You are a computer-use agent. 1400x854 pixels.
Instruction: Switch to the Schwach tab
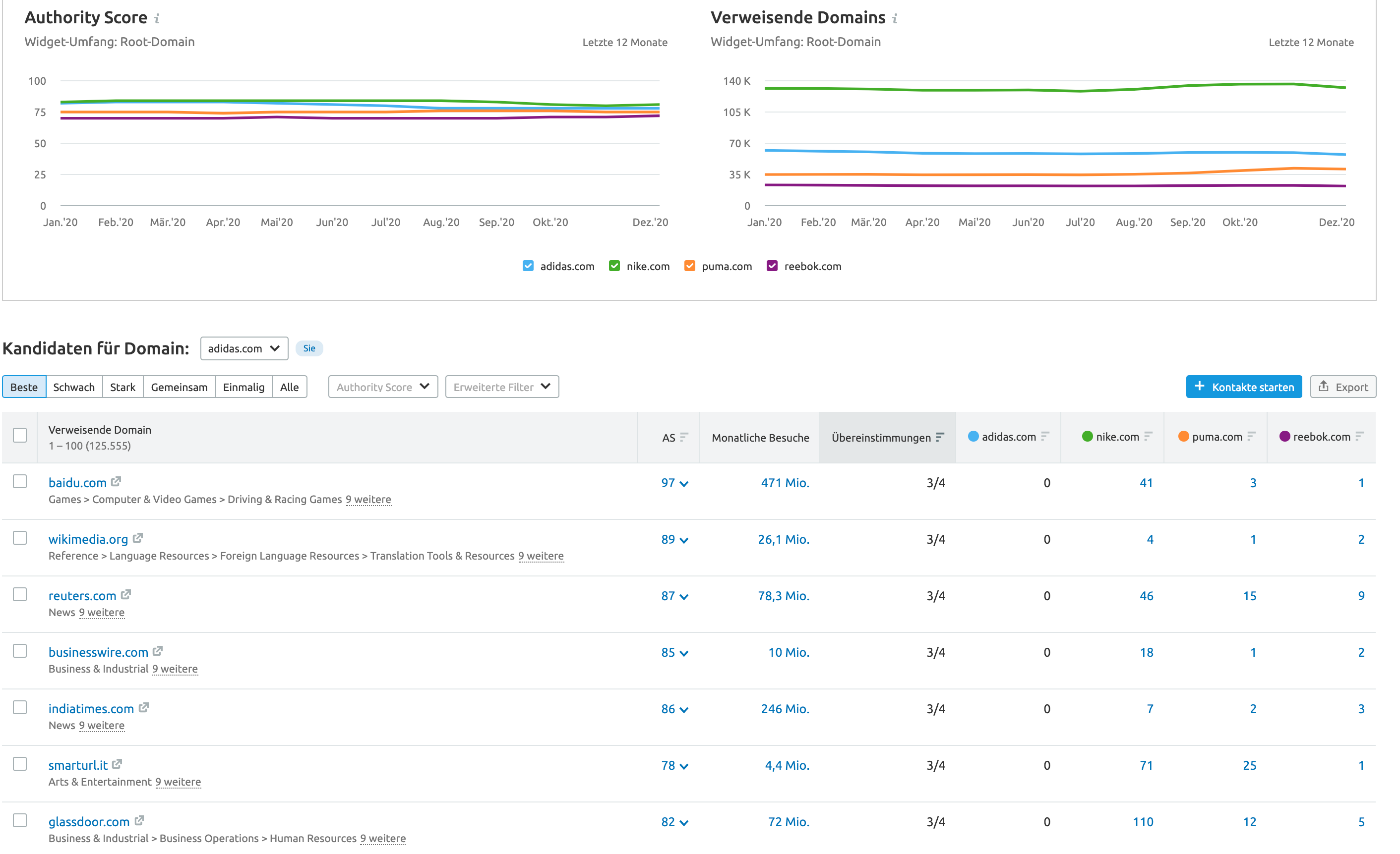(x=74, y=387)
